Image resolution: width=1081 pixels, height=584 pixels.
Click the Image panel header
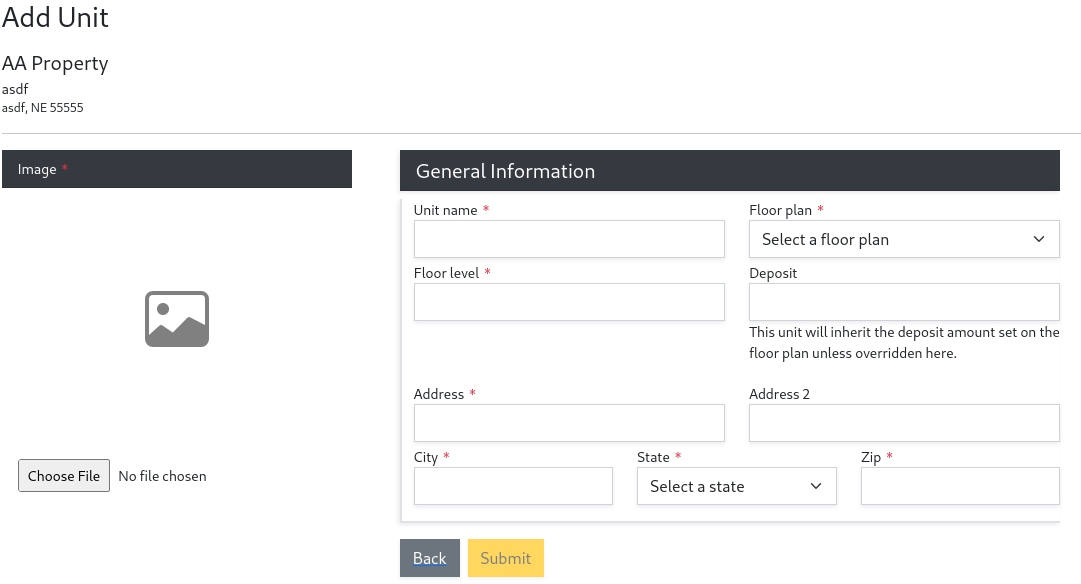point(177,169)
